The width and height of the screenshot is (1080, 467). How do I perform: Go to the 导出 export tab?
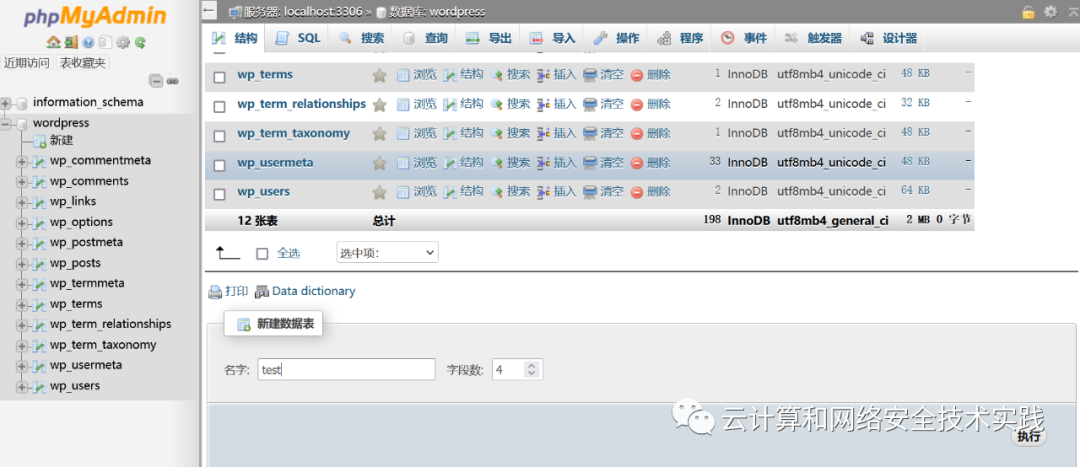488,38
